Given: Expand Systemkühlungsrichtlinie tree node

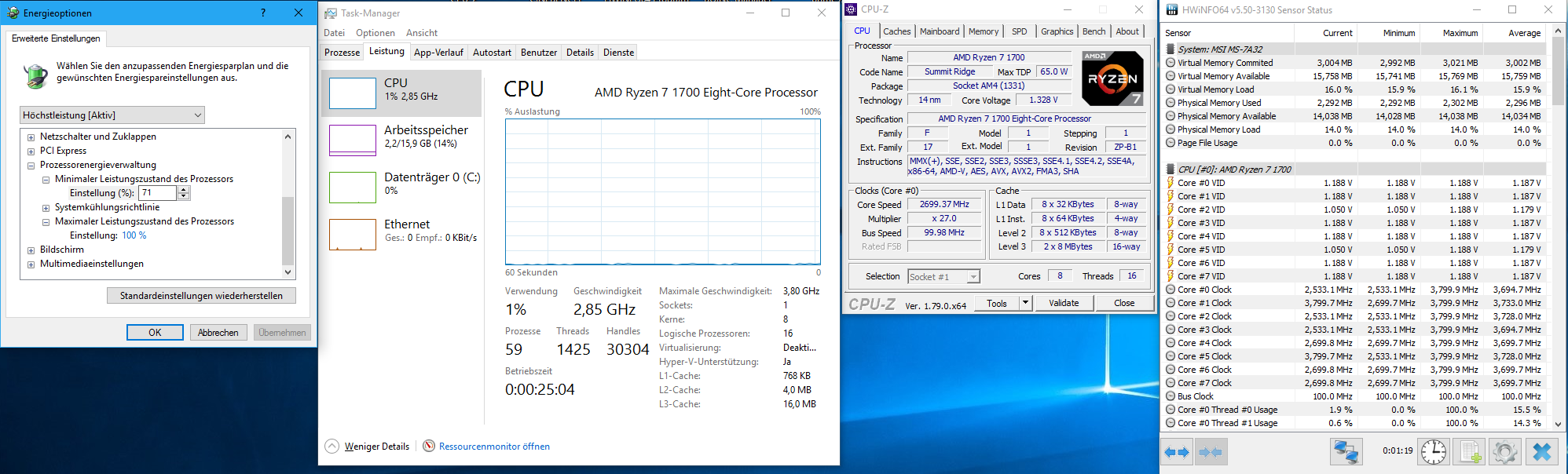Looking at the screenshot, I should pos(46,208).
